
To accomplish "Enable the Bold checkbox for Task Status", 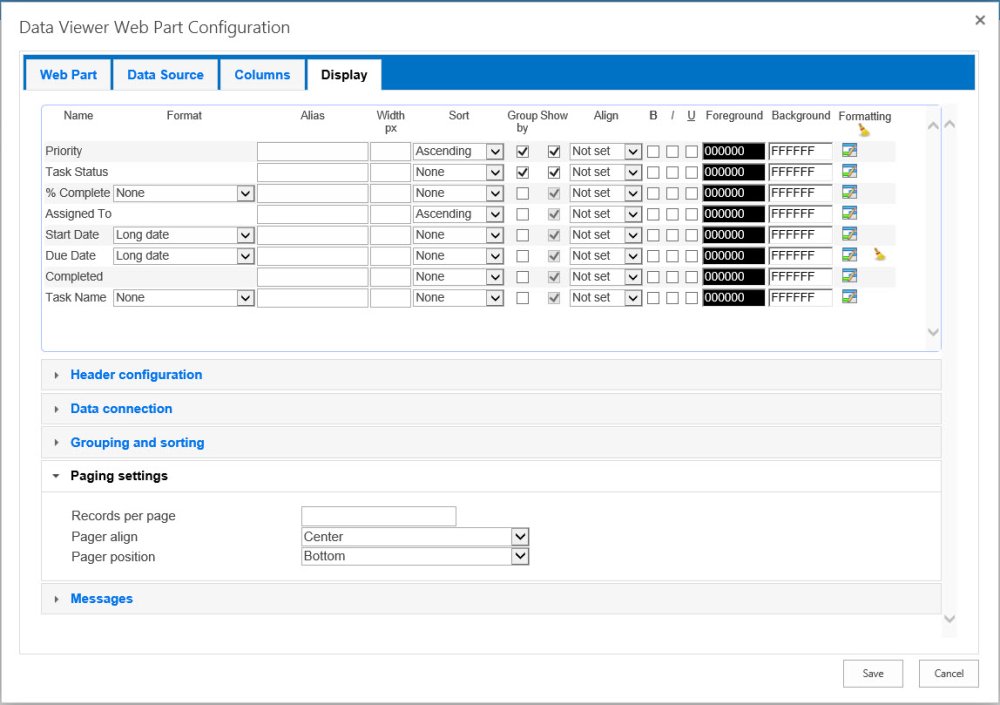I will [651, 172].
